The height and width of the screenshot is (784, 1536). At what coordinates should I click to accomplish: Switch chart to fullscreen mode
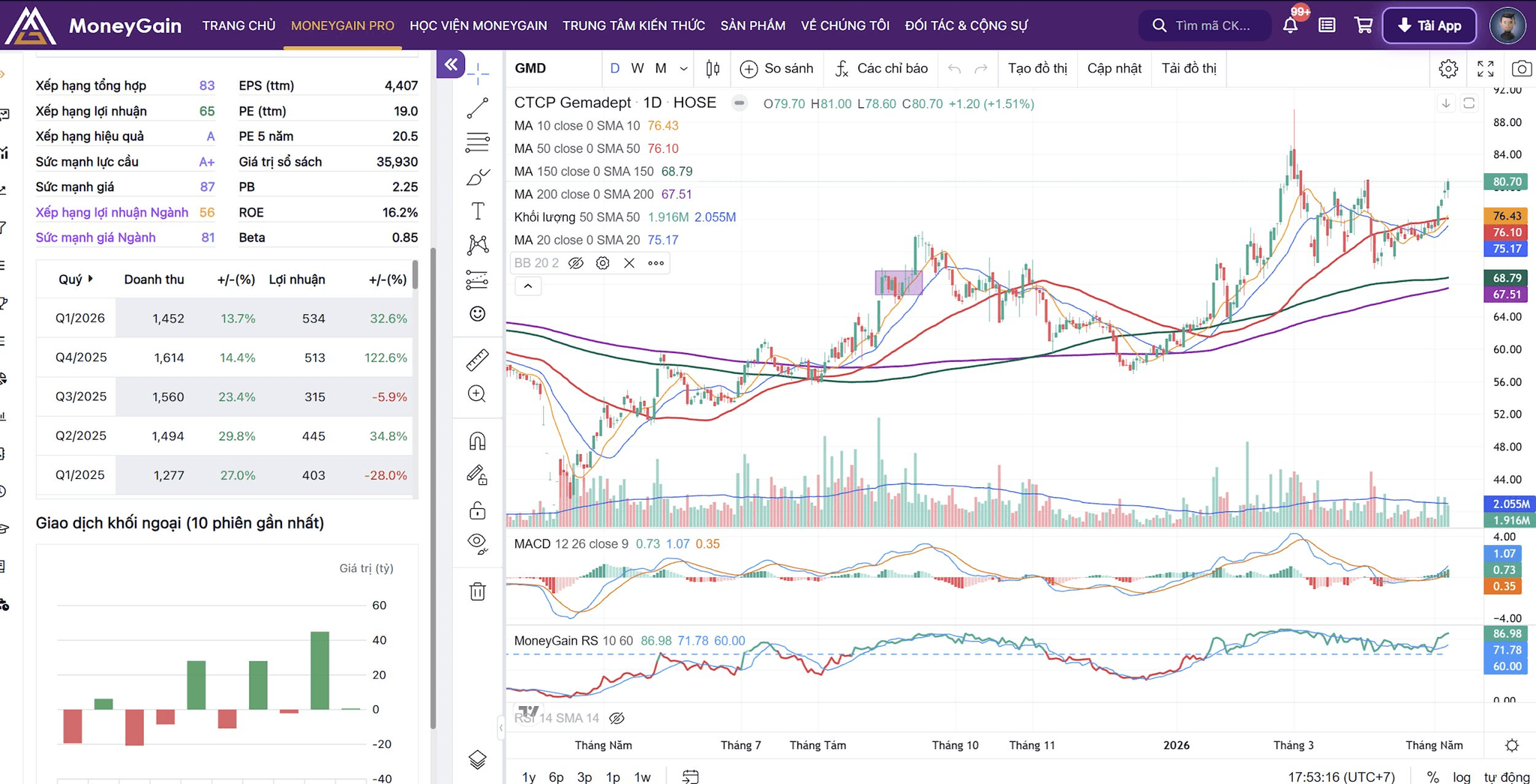coord(1485,69)
